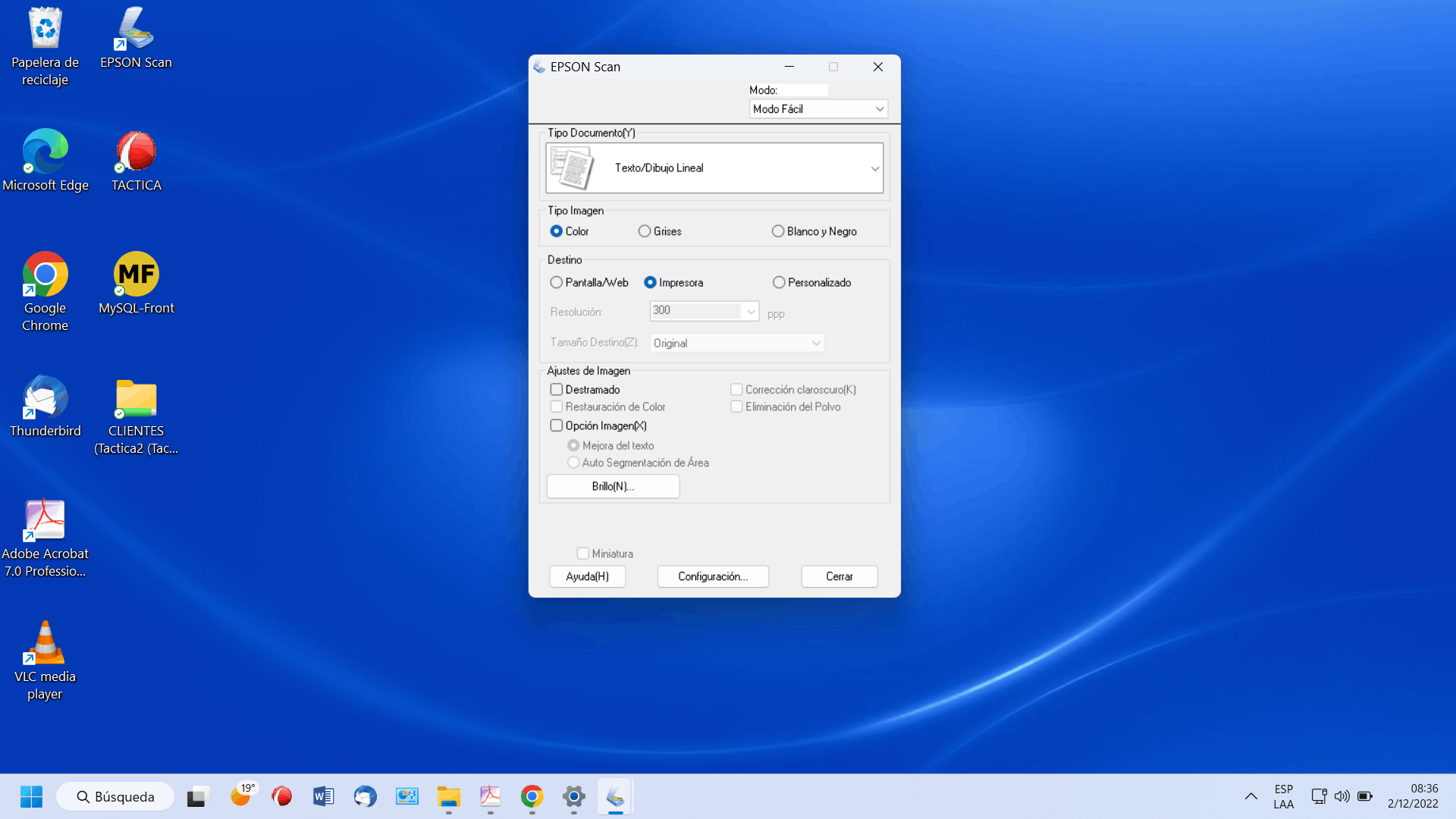1456x819 pixels.
Task: Select the Grises image type radio button
Action: 645,231
